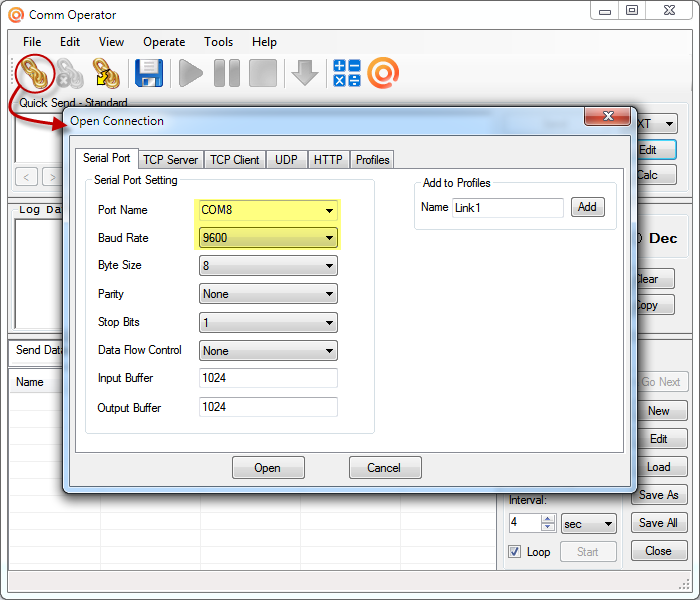Click the profile Name field Link1
Viewport: 700px width, 600px height.
508,208
